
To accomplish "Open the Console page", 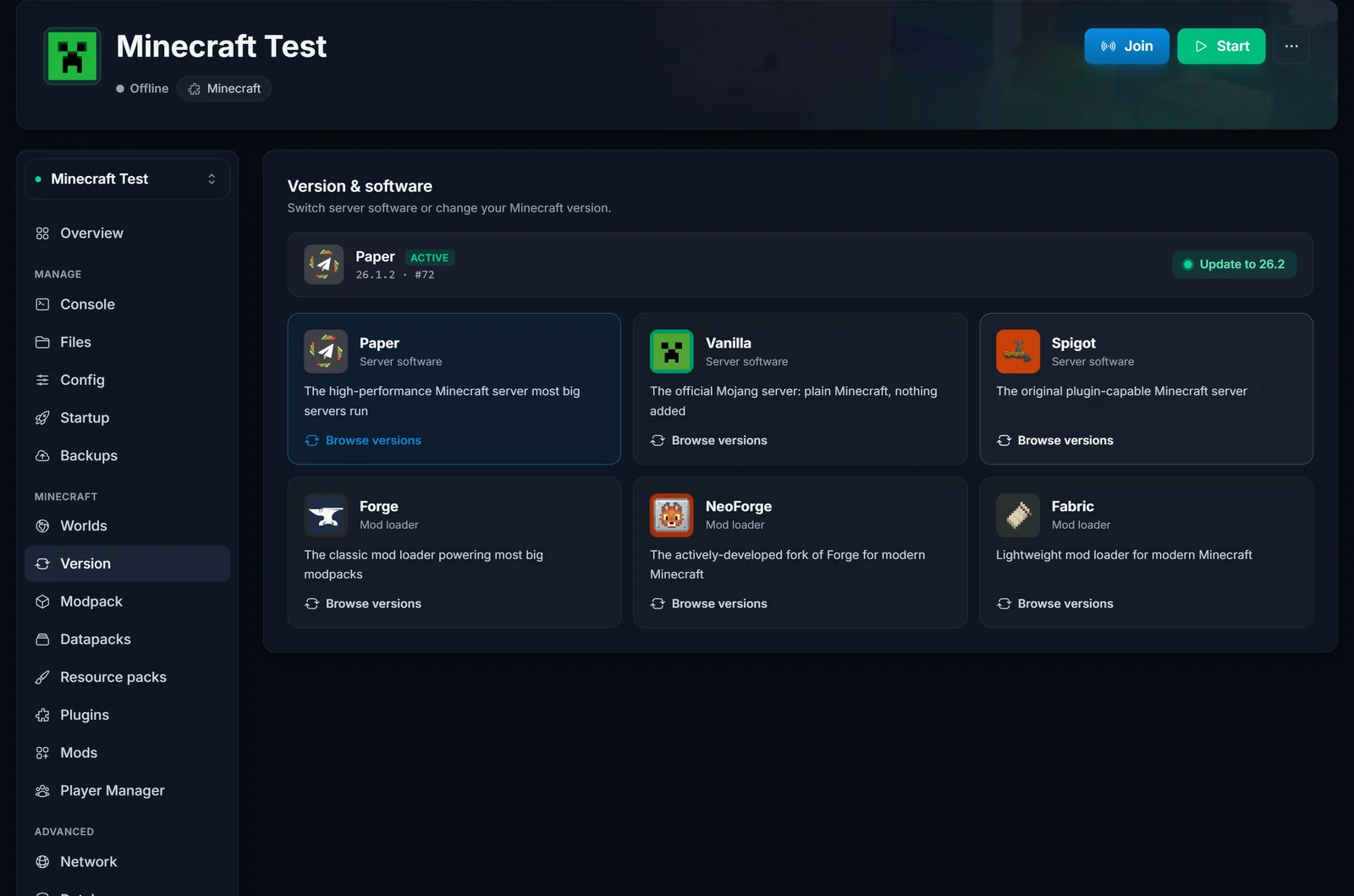I will (127, 305).
